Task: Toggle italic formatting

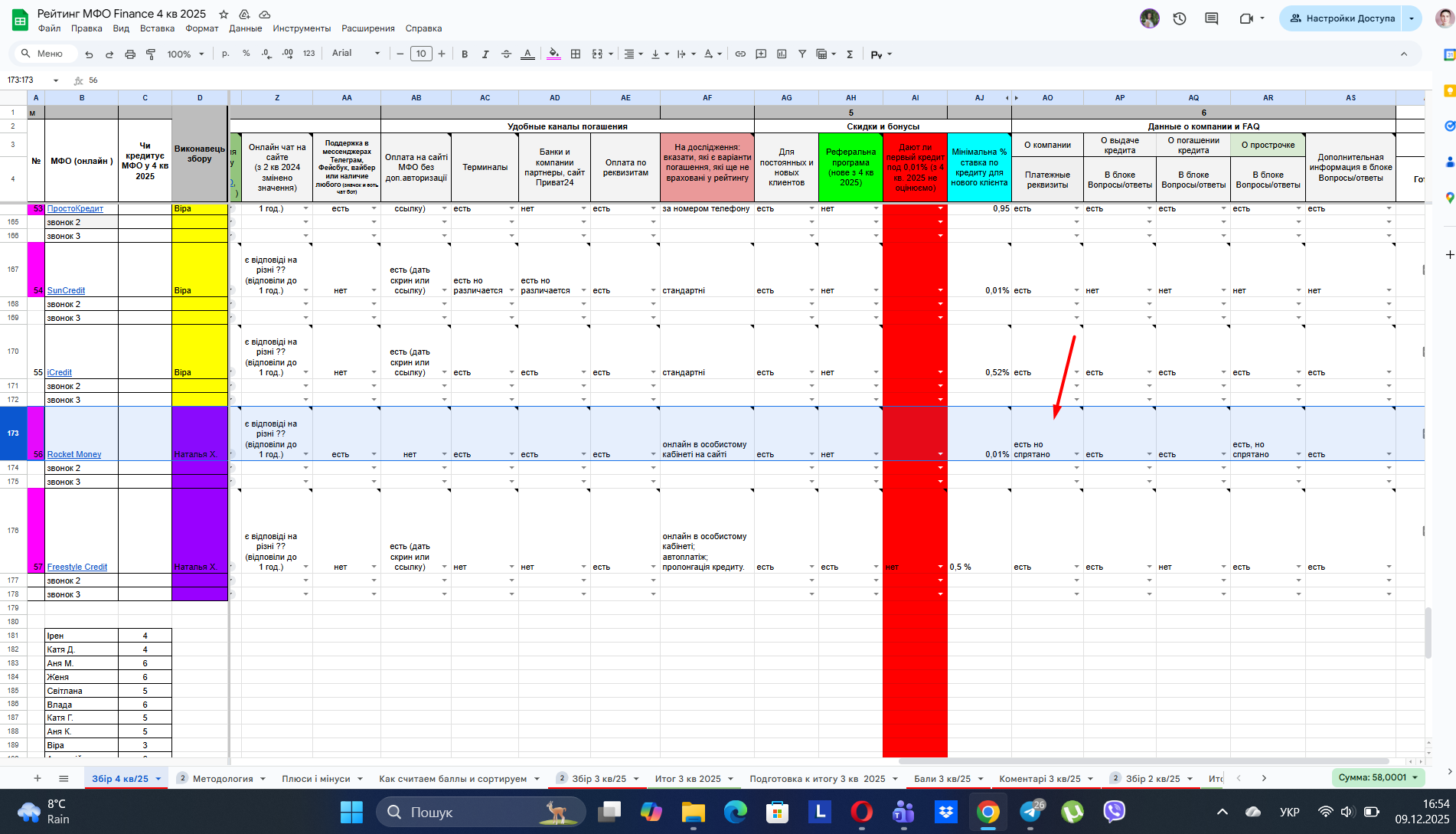Action: [485, 54]
